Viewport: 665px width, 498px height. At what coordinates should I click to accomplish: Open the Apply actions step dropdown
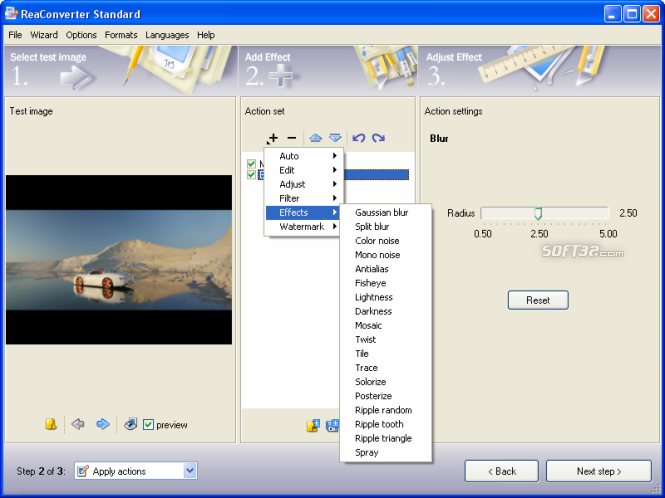(x=190, y=470)
